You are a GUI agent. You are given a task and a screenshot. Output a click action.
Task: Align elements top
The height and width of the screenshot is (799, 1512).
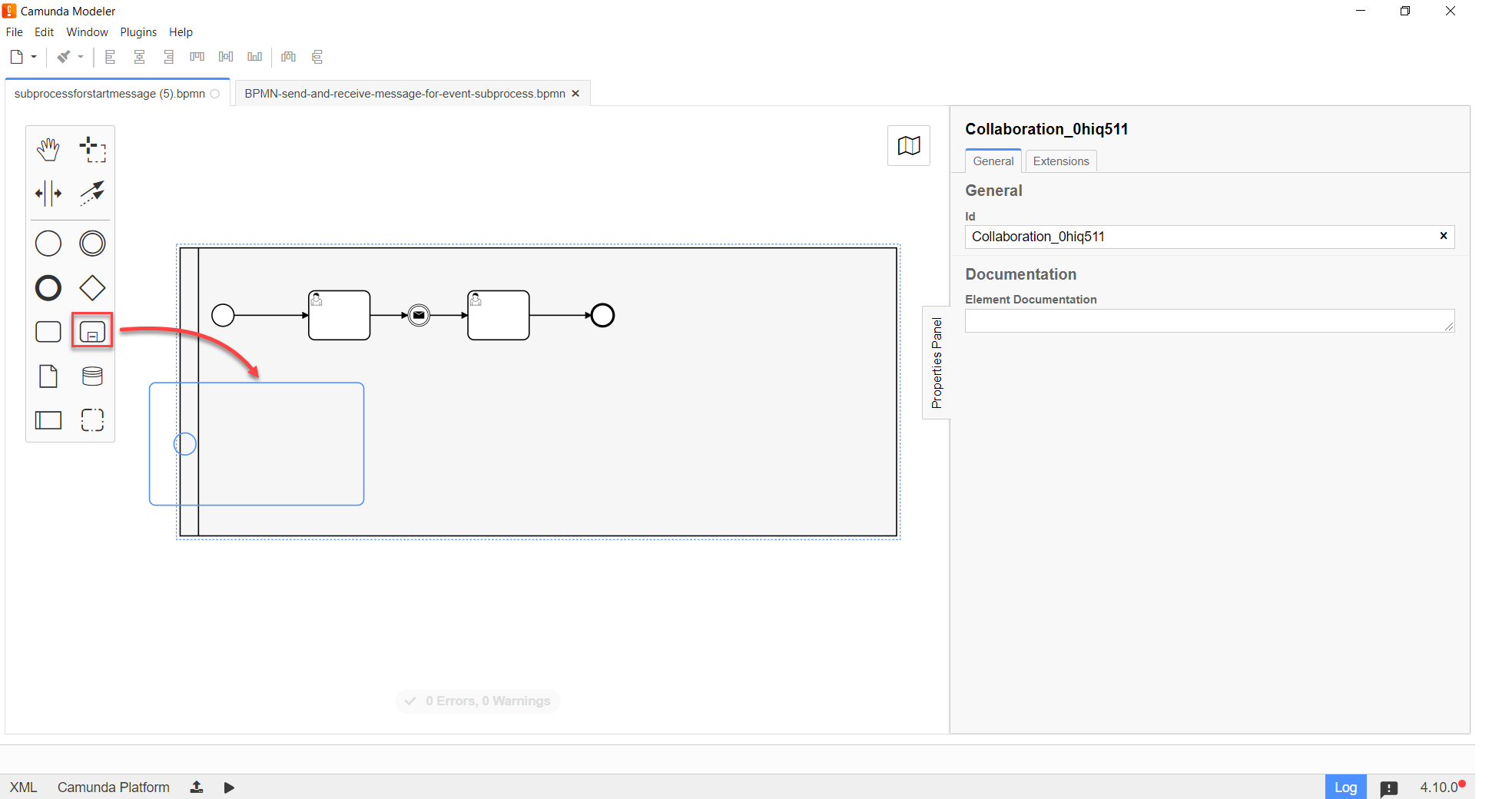pos(197,57)
